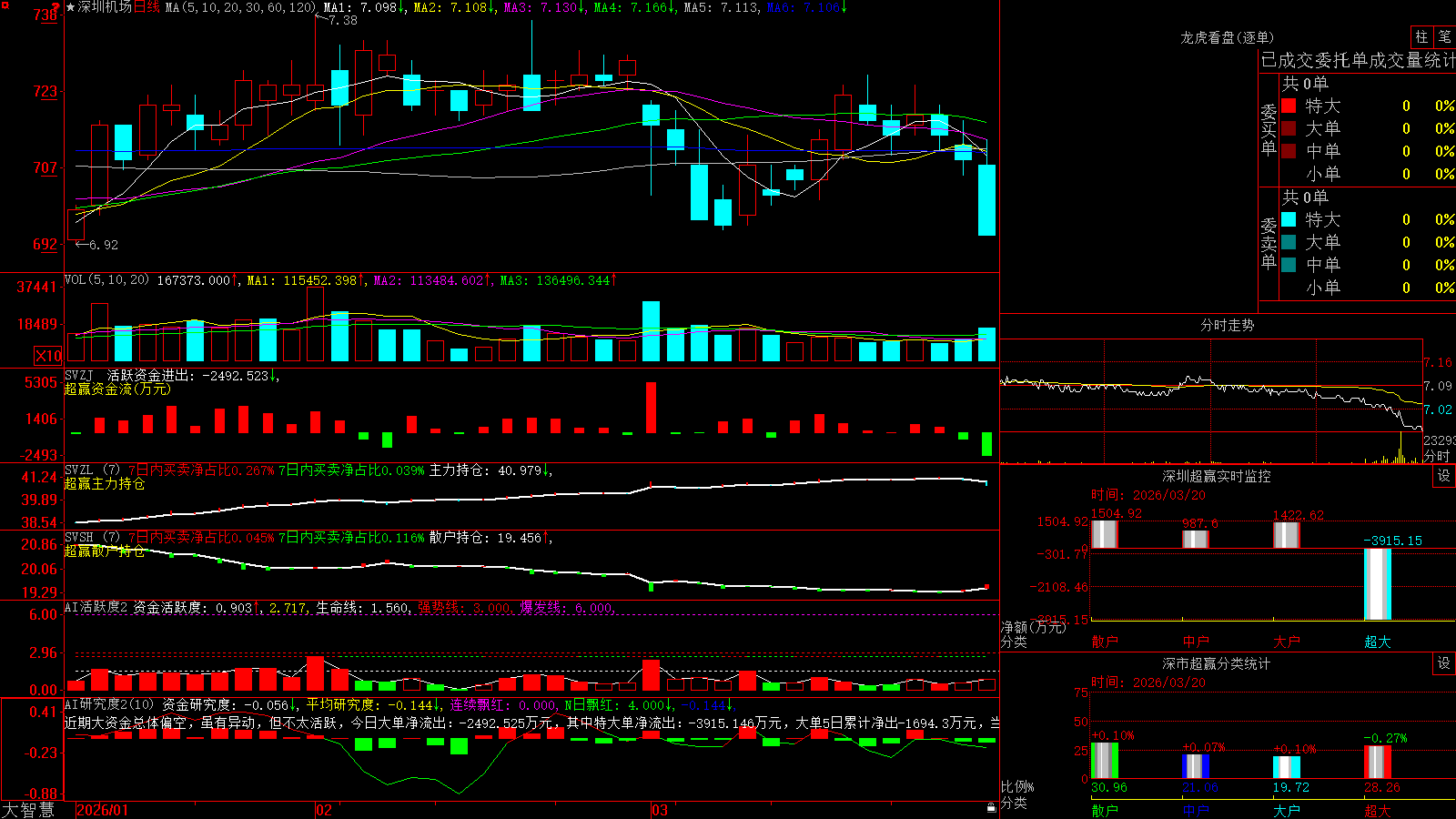The height and width of the screenshot is (819, 1456).
Task: Click the 6.92 low price annotation
Action: (x=104, y=245)
